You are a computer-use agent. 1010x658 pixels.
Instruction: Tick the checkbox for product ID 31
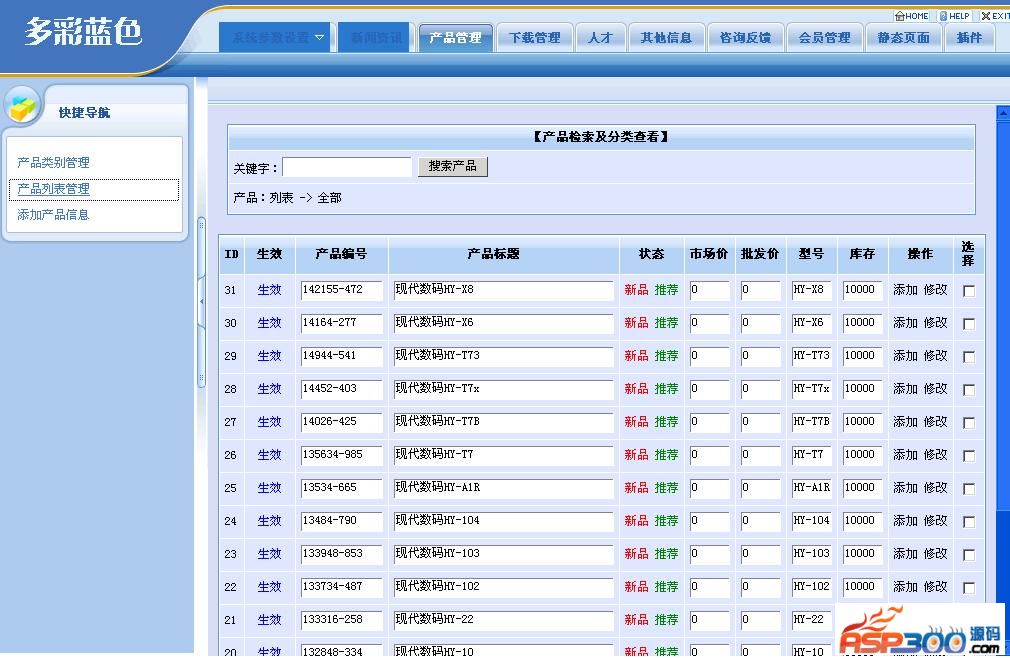click(968, 291)
